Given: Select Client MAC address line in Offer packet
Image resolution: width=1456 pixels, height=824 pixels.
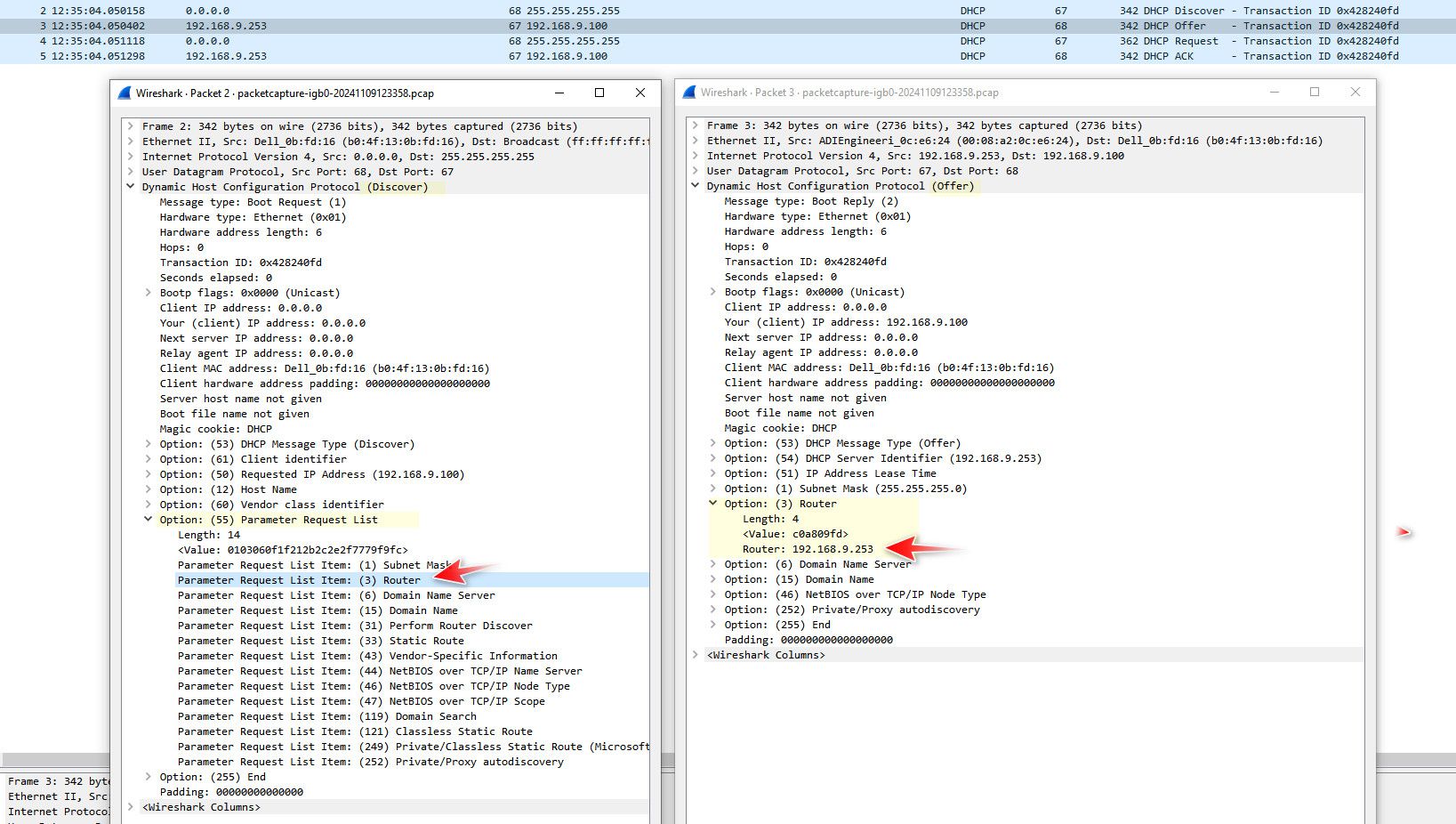Looking at the screenshot, I should [889, 368].
